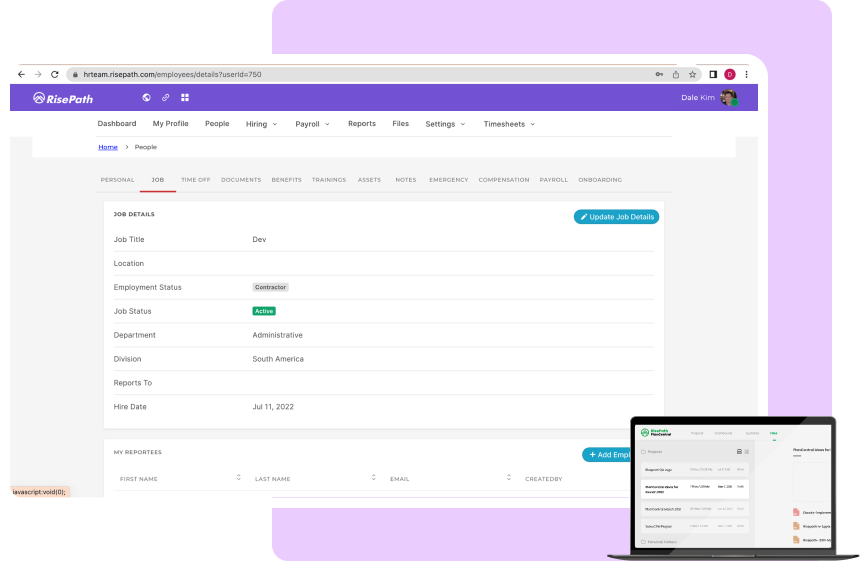The image size is (860, 561).
Task: Bookmark this page with the star icon
Action: (x=692, y=74)
